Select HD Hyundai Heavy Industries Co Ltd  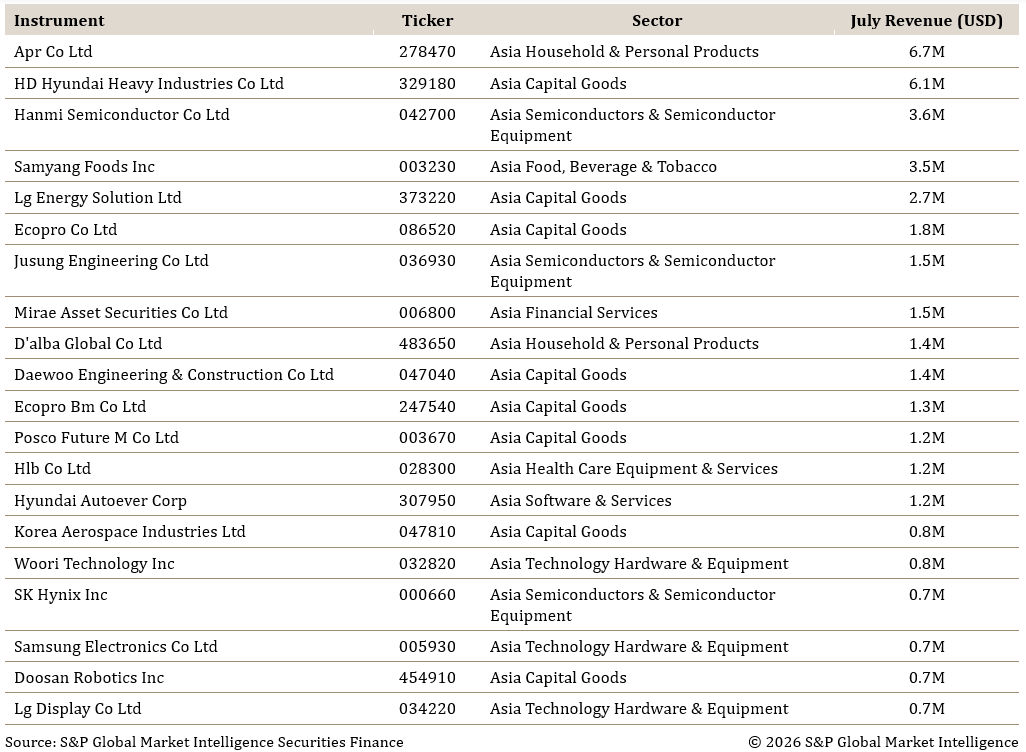click(x=149, y=84)
